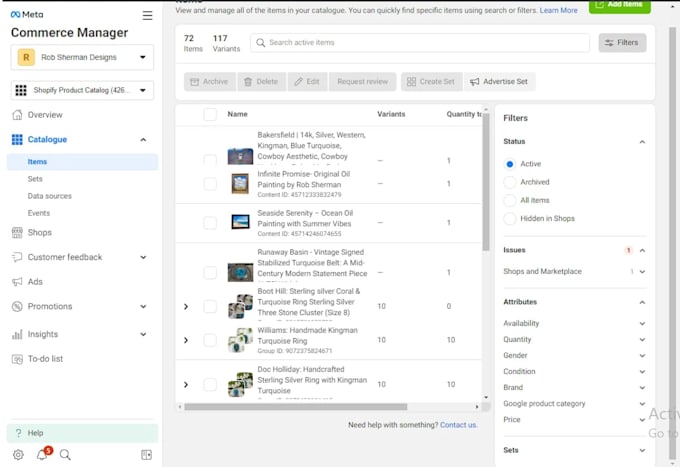Expand the Availability attribute filter

(642, 323)
